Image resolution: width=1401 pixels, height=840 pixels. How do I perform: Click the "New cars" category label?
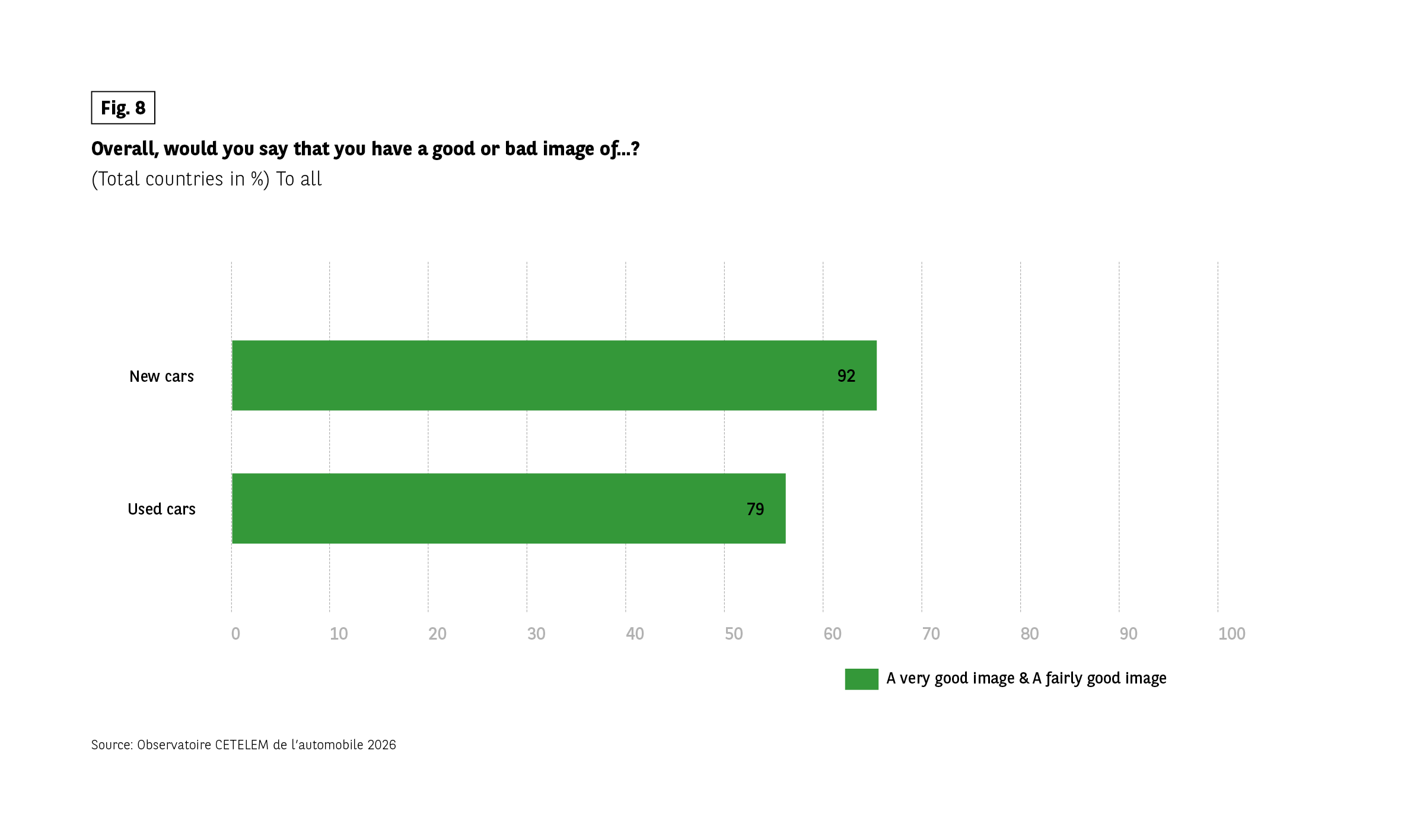[x=161, y=376]
